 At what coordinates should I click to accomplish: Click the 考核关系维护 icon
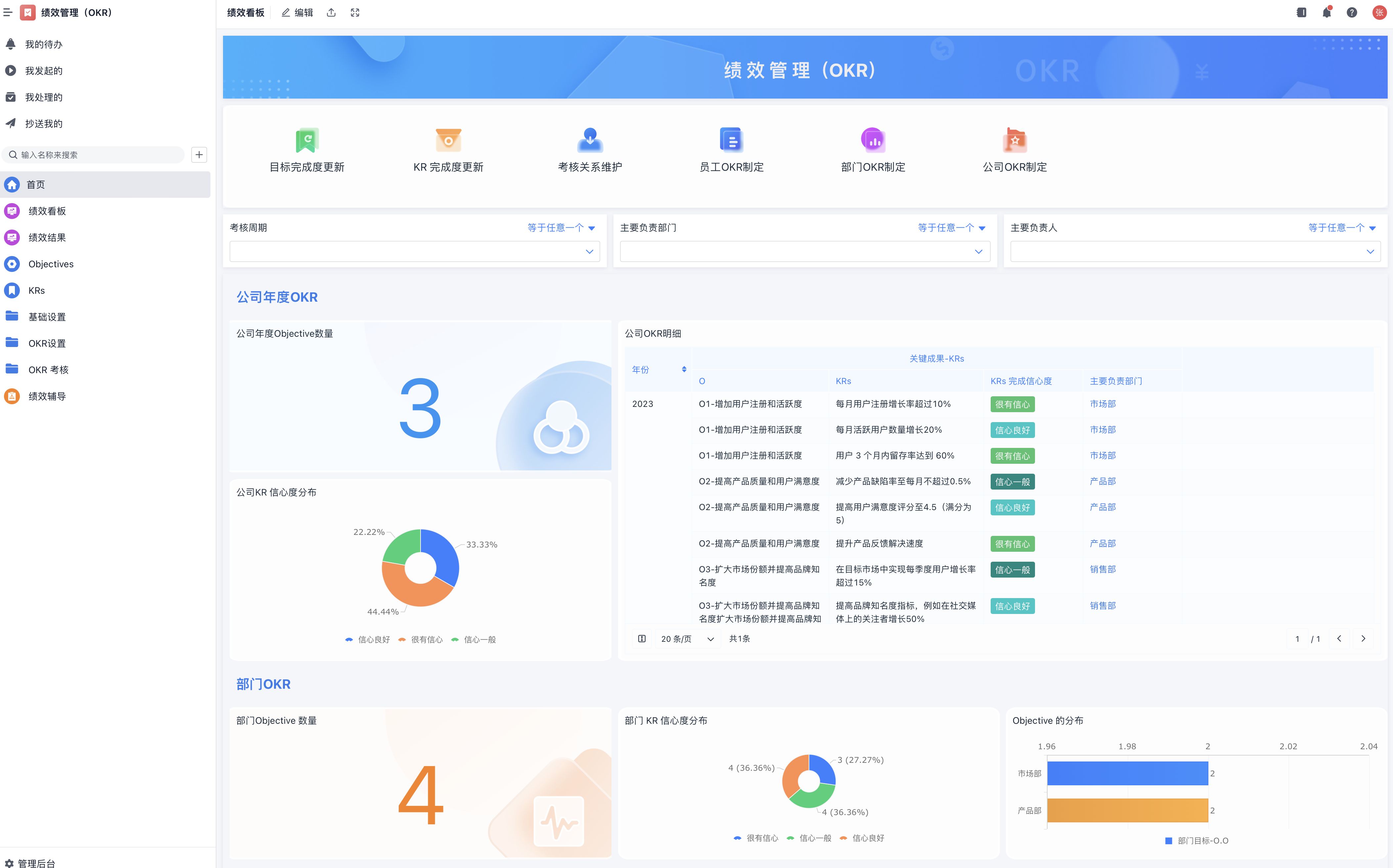pos(590,140)
